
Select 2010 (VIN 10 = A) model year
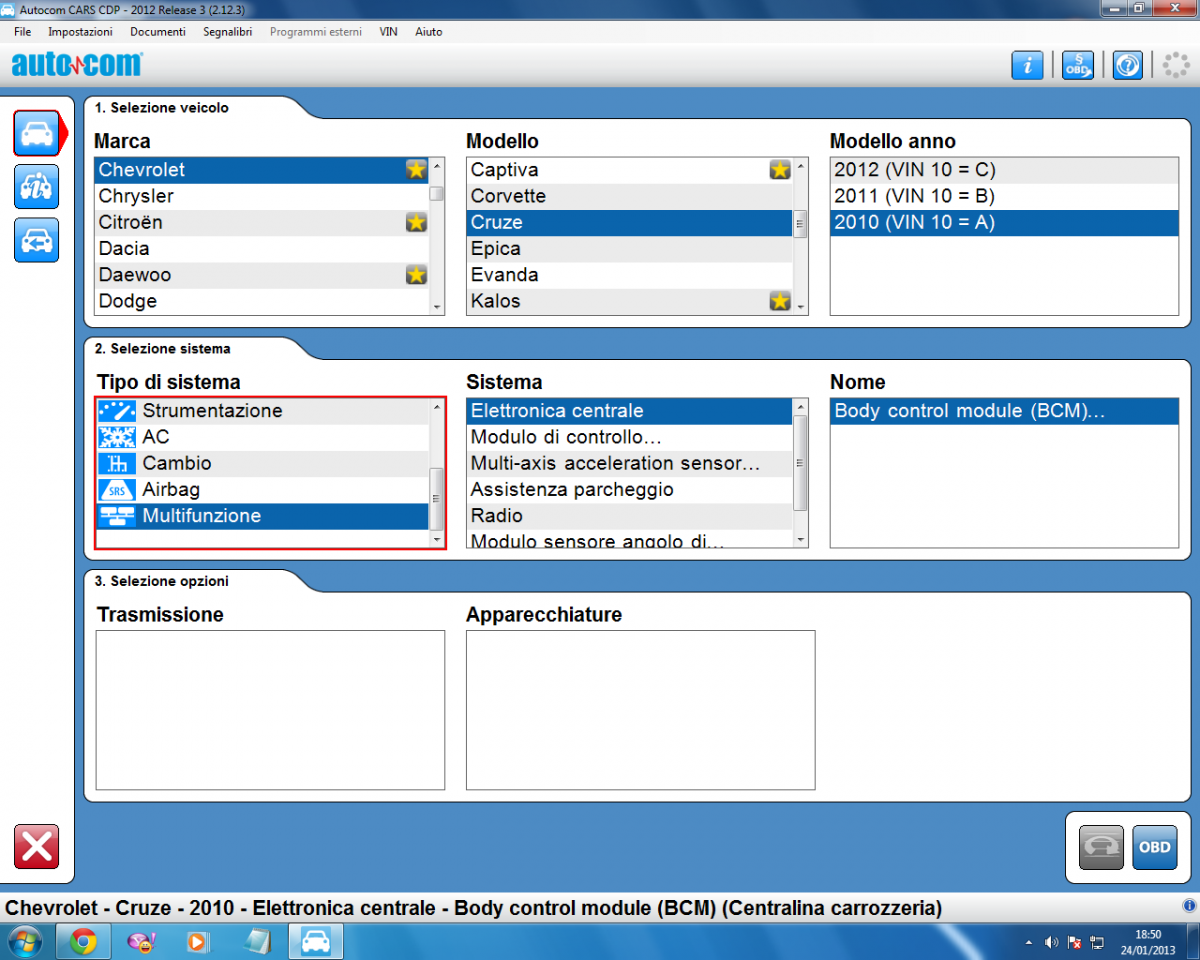coord(1004,222)
